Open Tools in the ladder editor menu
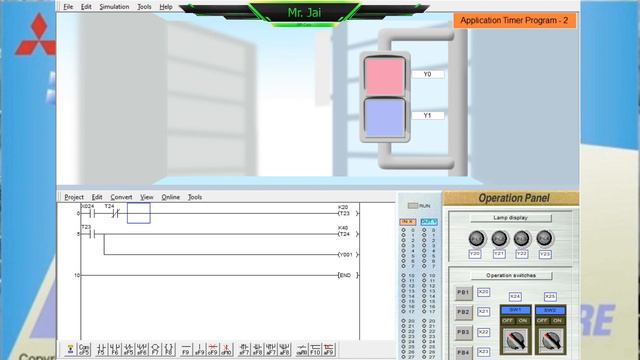Viewport: 640px width, 360px height. [x=195, y=197]
